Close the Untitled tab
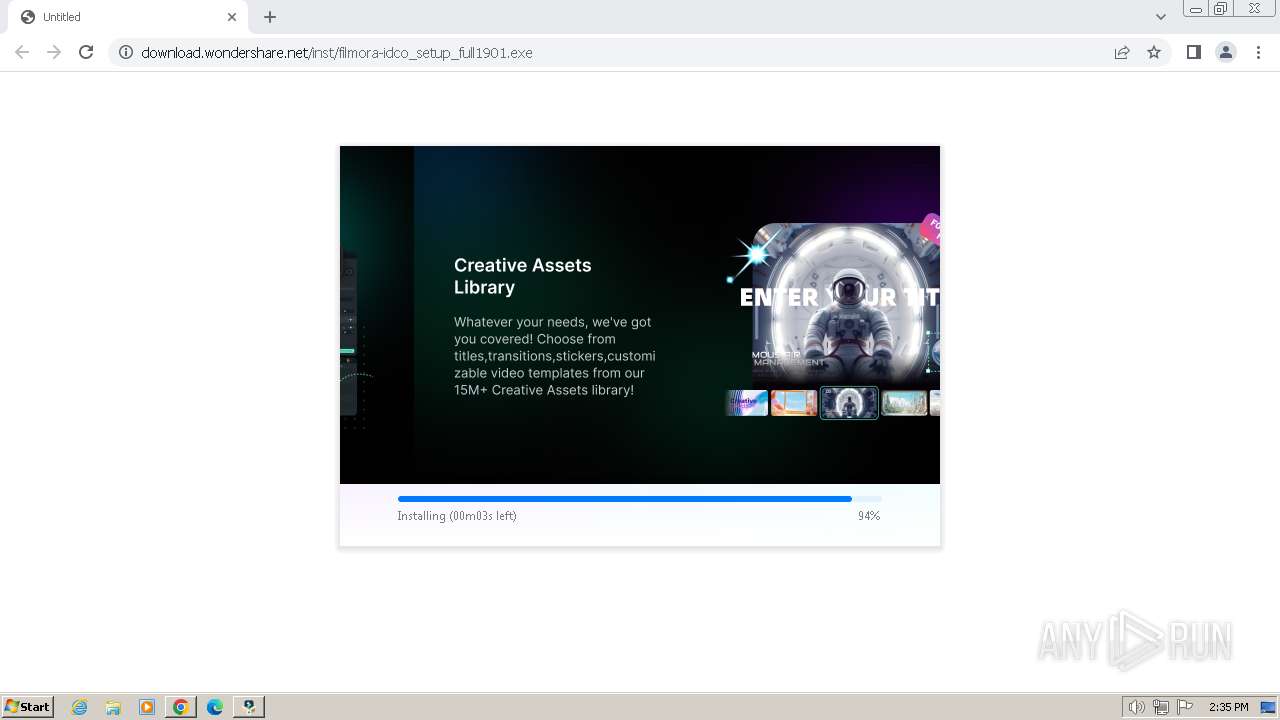 point(232,17)
